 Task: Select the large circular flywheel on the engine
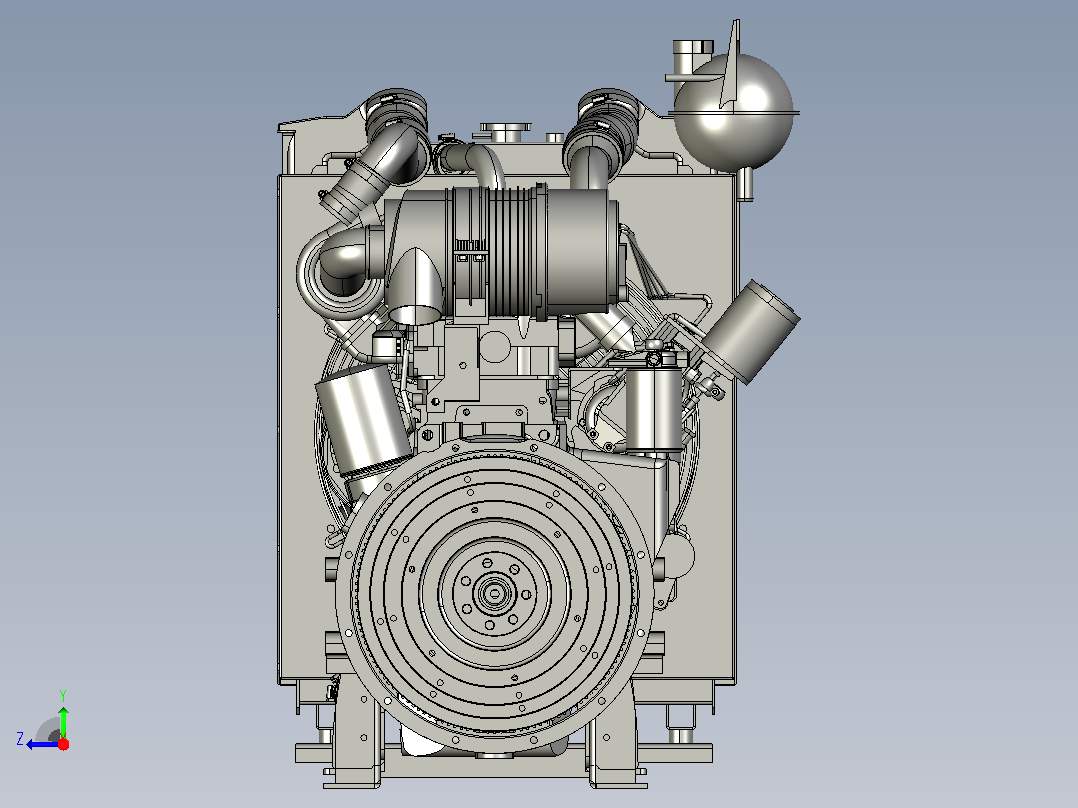(x=494, y=595)
